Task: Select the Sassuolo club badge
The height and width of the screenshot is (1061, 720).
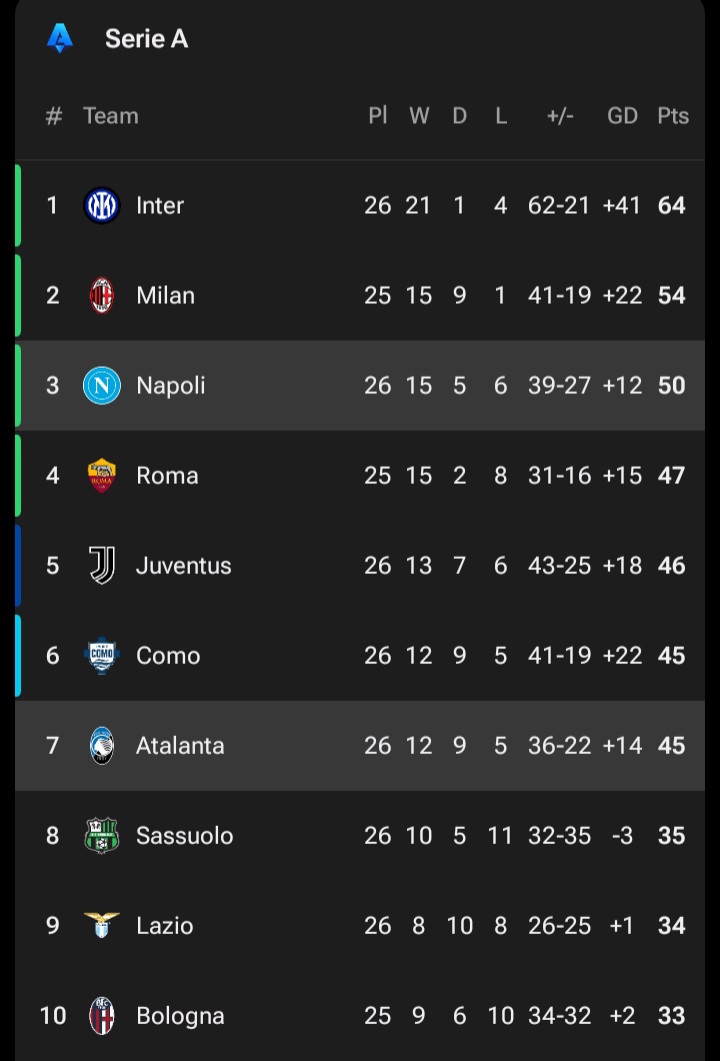Action: [102, 835]
